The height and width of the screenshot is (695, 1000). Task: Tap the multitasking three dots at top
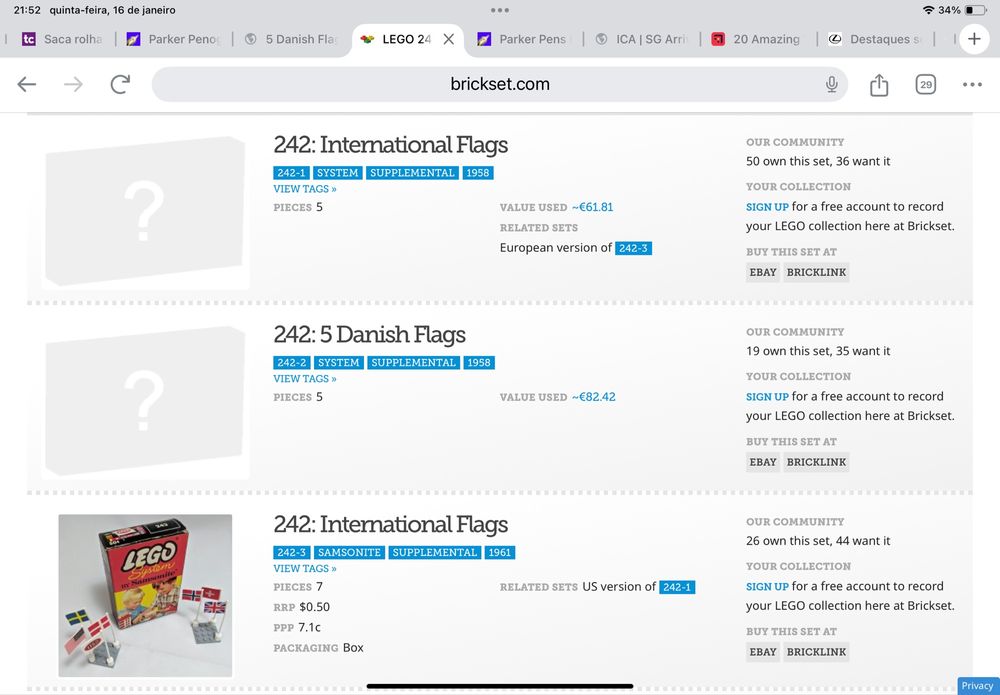[x=500, y=10]
